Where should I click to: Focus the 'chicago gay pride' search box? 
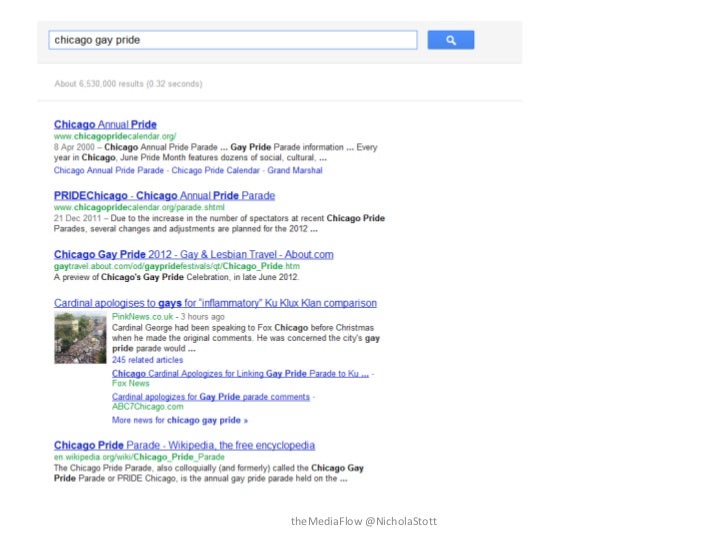point(233,40)
